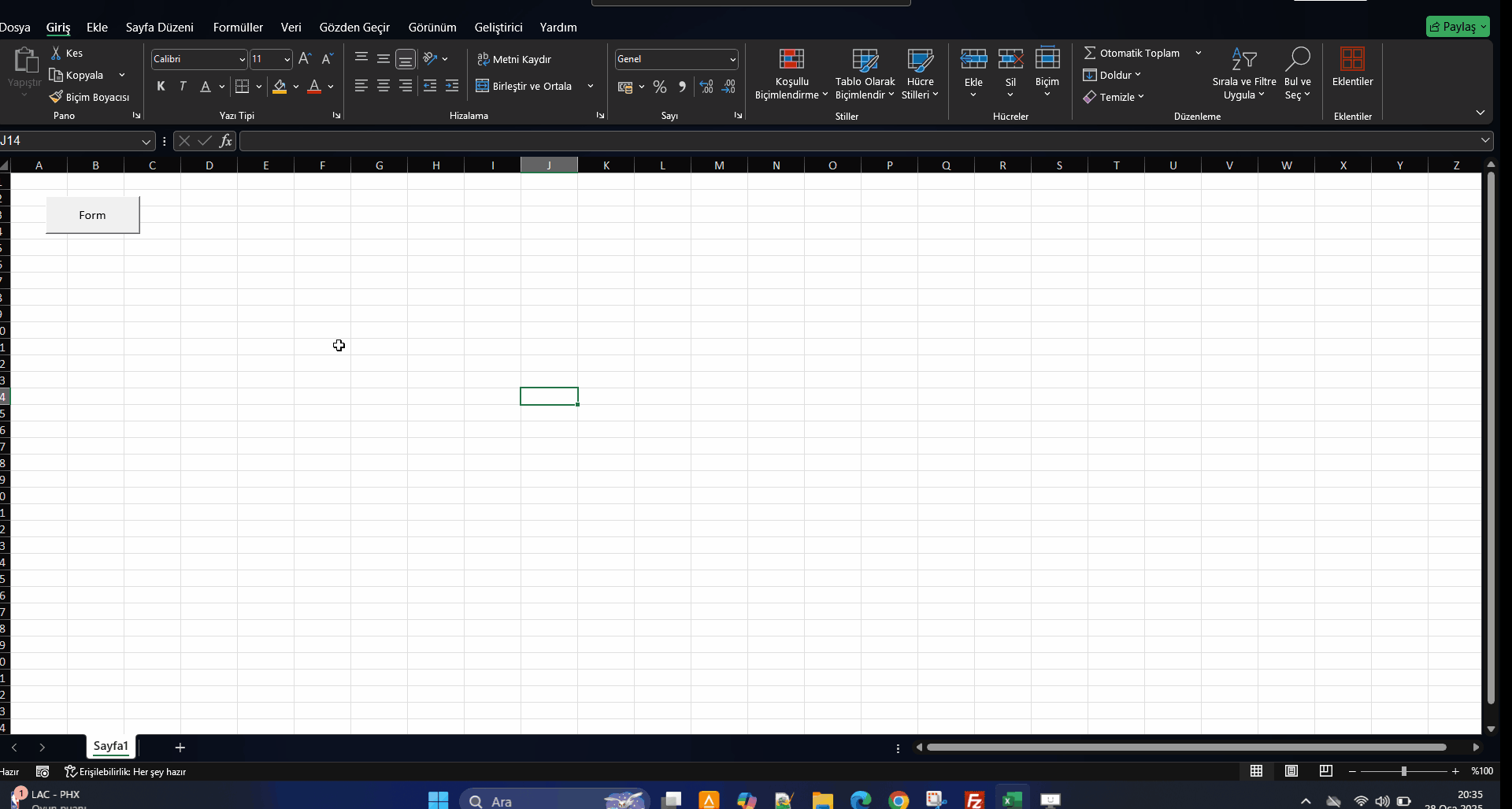The height and width of the screenshot is (809, 1512).
Task: Click the Sil delete cells icon
Action: (1010, 58)
